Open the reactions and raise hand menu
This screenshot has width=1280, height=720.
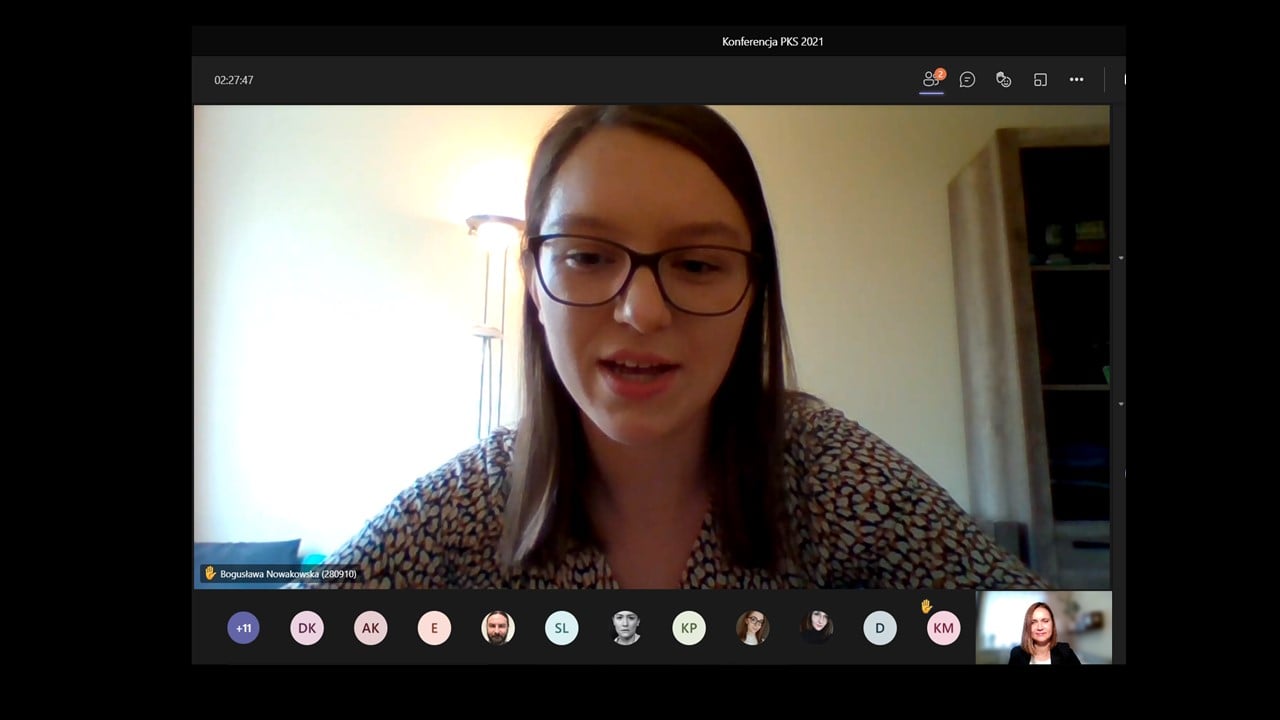click(x=1003, y=79)
